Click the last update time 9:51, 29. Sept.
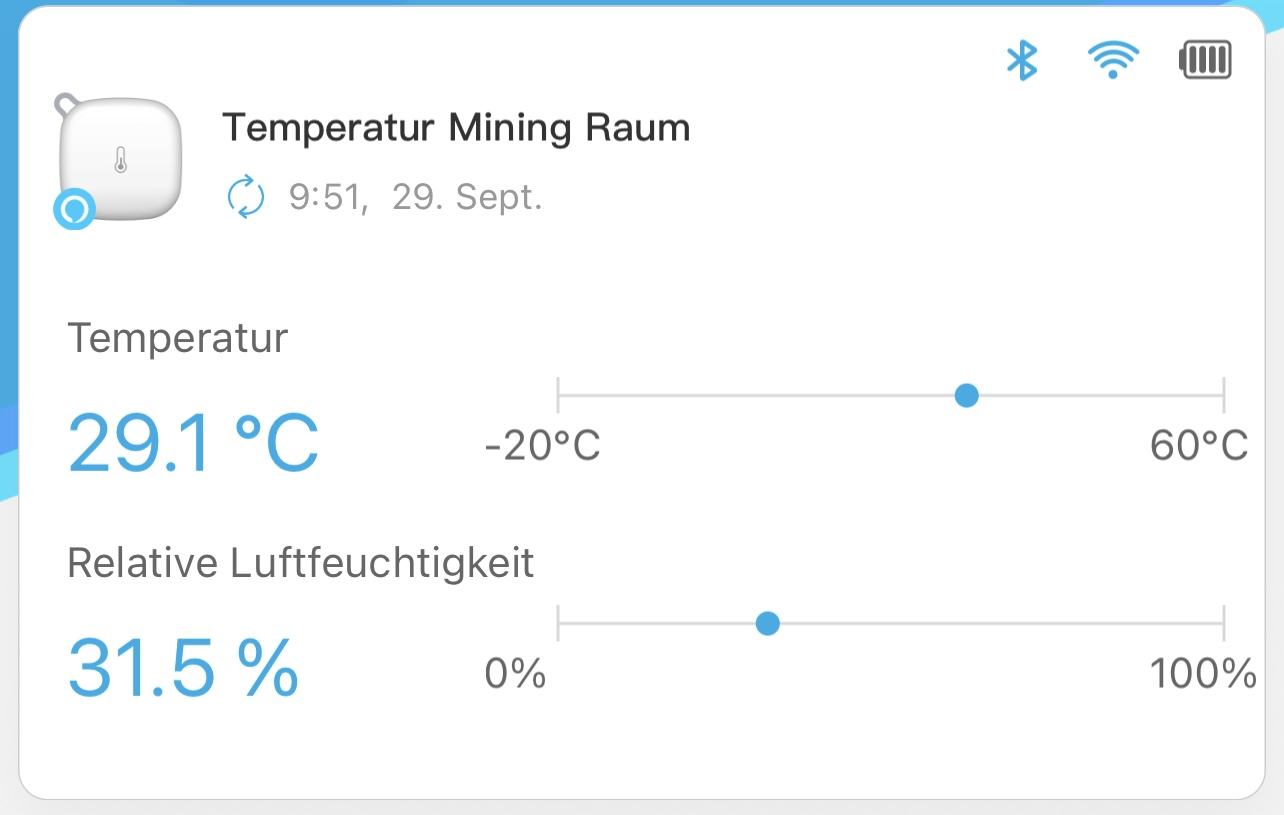The height and width of the screenshot is (815, 1284). pyautogui.click(x=415, y=197)
